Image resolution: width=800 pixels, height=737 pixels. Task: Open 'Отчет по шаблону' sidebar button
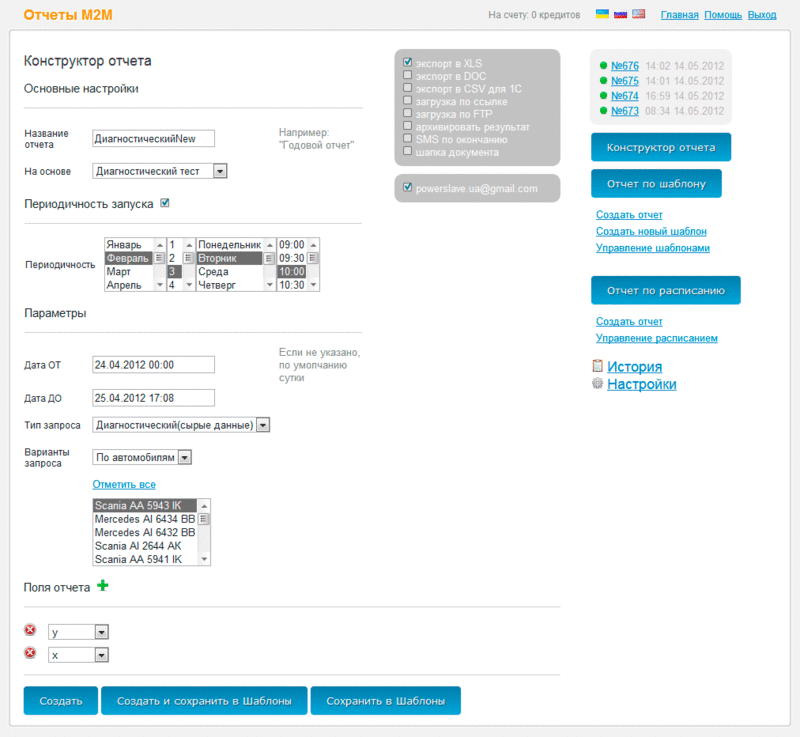pos(657,184)
